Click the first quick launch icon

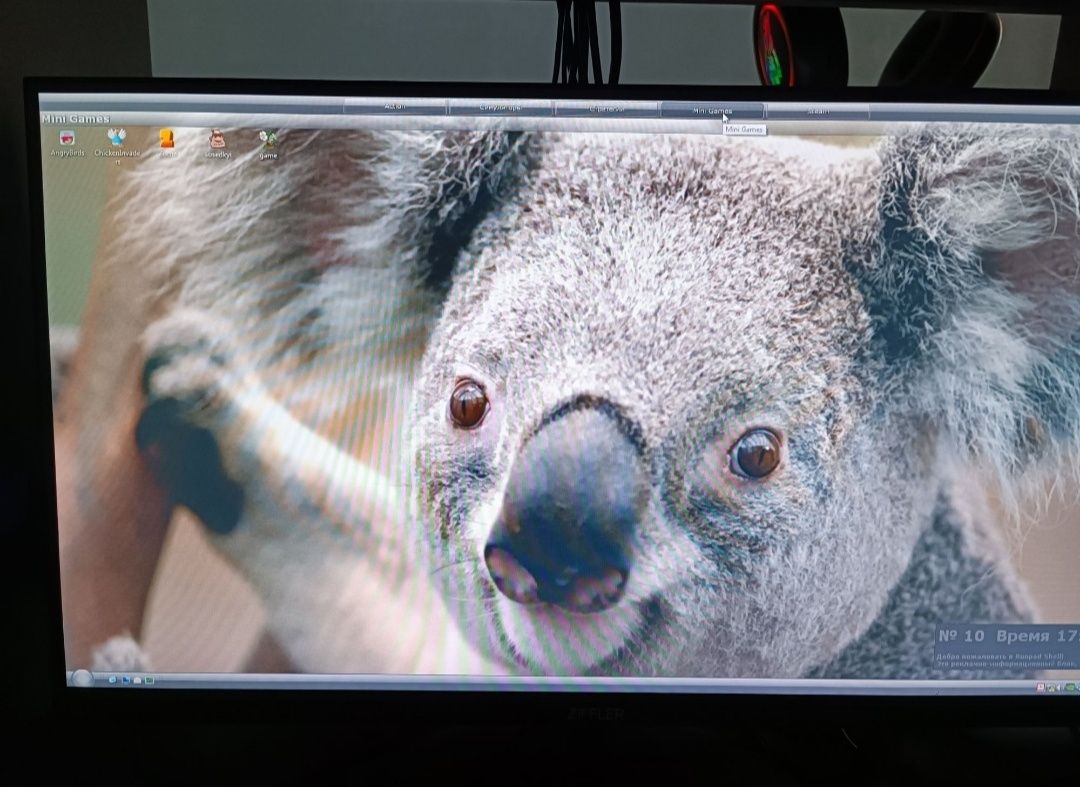coord(112,680)
